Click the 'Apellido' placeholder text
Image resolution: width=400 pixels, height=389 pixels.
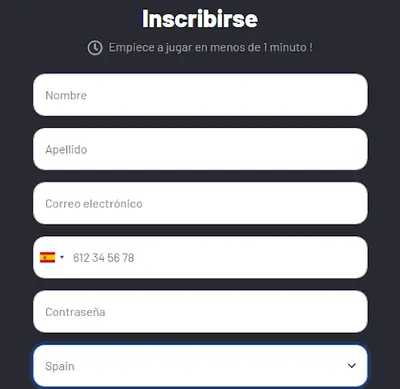[66, 149]
